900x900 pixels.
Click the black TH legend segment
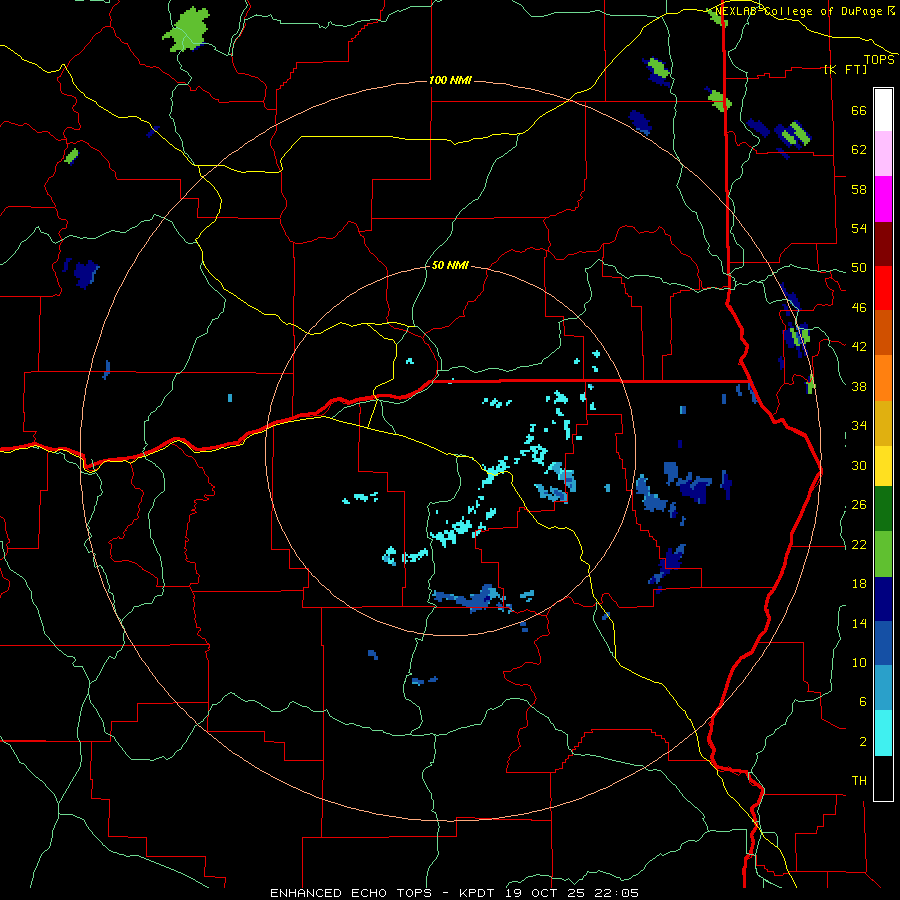click(x=883, y=778)
